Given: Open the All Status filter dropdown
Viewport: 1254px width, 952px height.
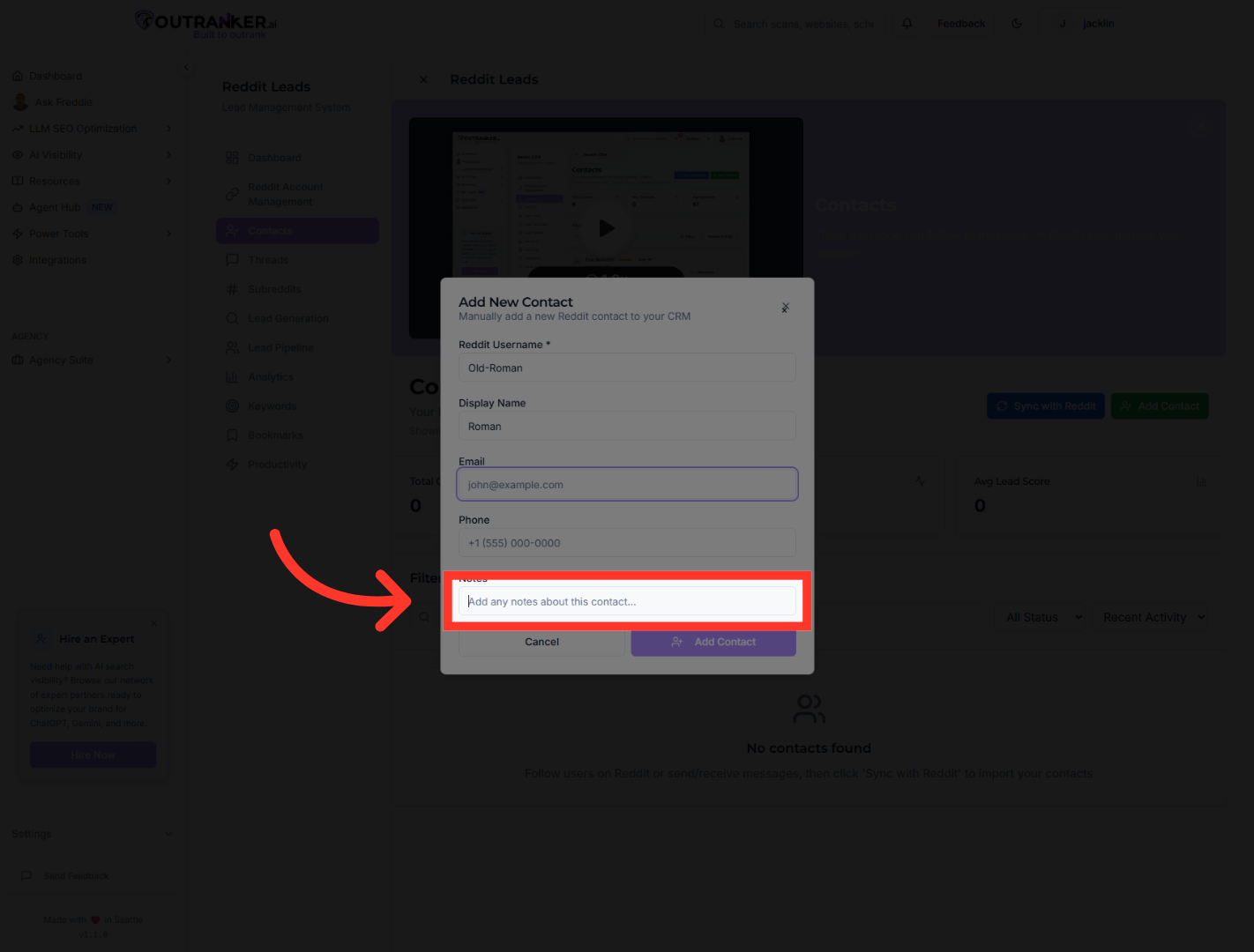Looking at the screenshot, I should pos(1044,618).
